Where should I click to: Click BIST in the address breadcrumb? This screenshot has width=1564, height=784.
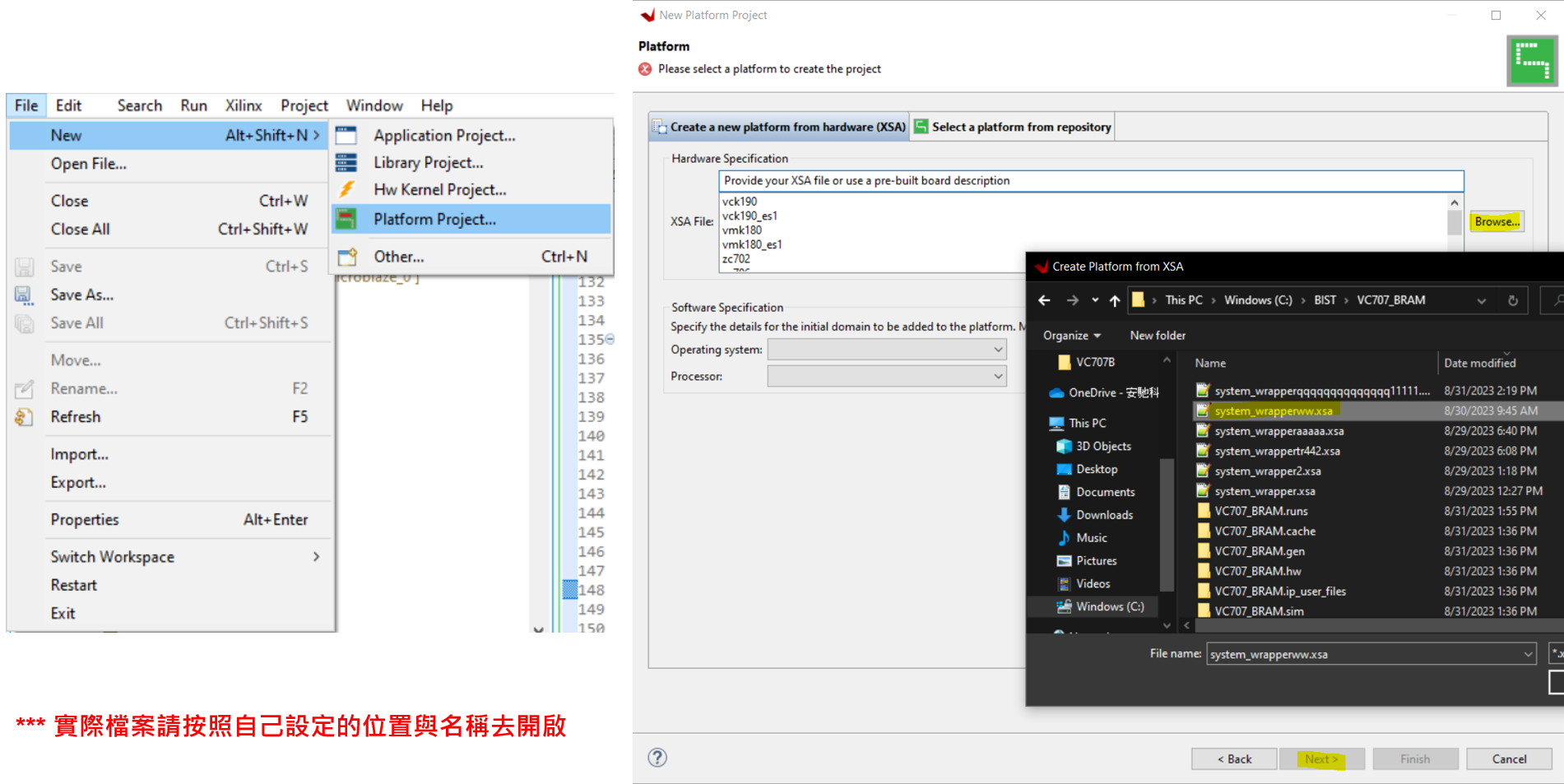(1325, 300)
